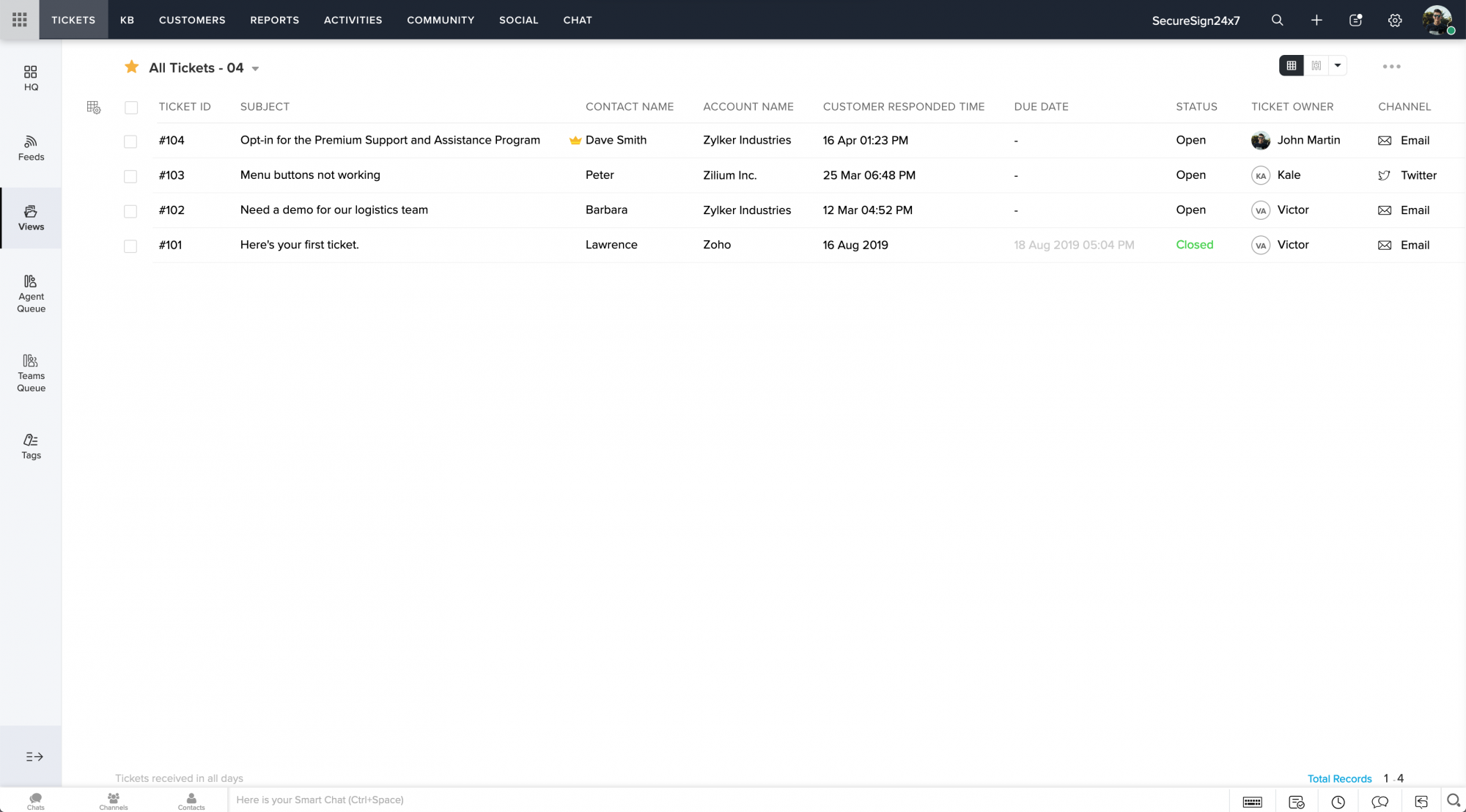Select checkbox for ticket #104
The height and width of the screenshot is (812, 1466).
tap(130, 141)
